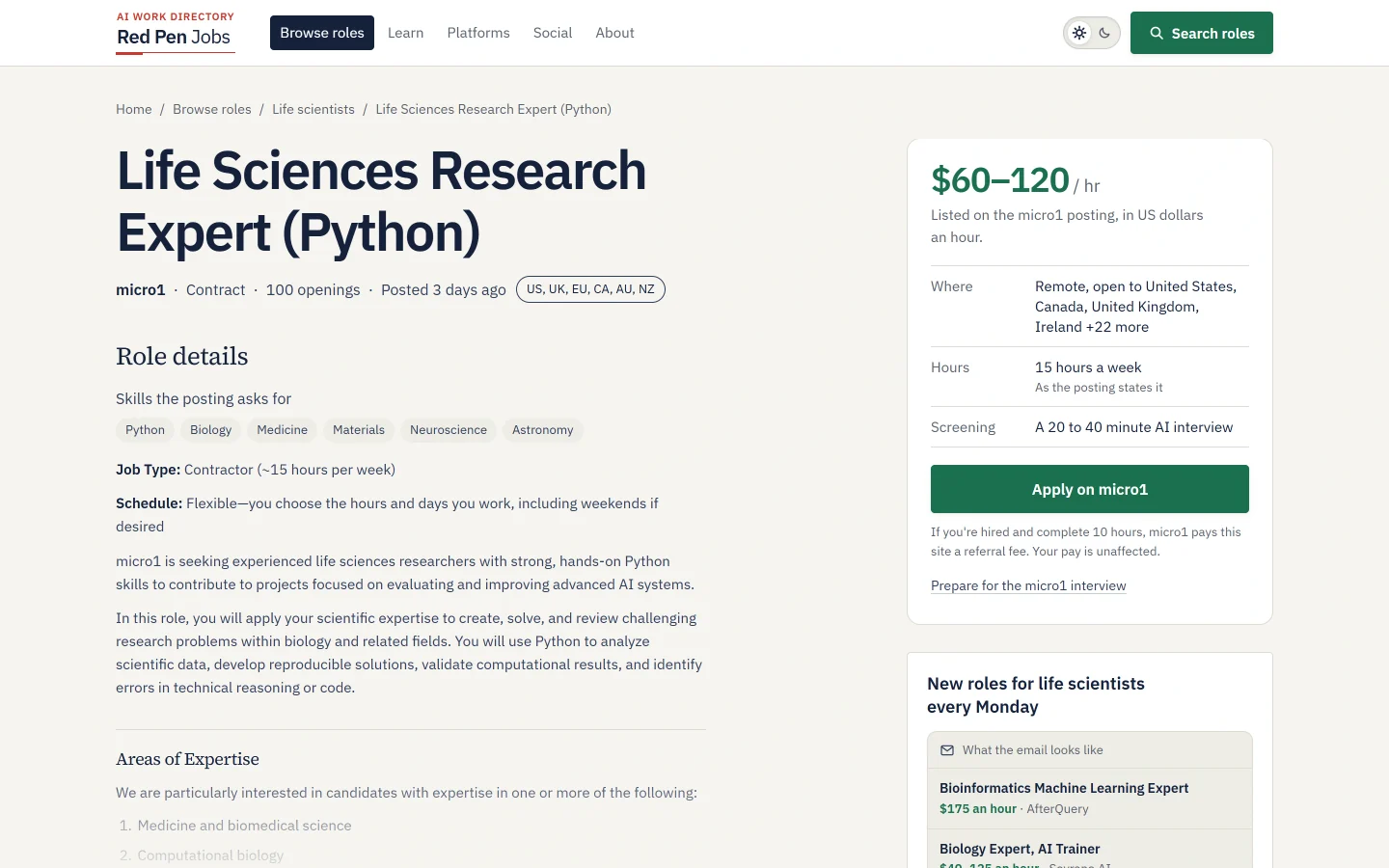Go to Home breadcrumb
This screenshot has height=868, width=1389.
[x=134, y=109]
